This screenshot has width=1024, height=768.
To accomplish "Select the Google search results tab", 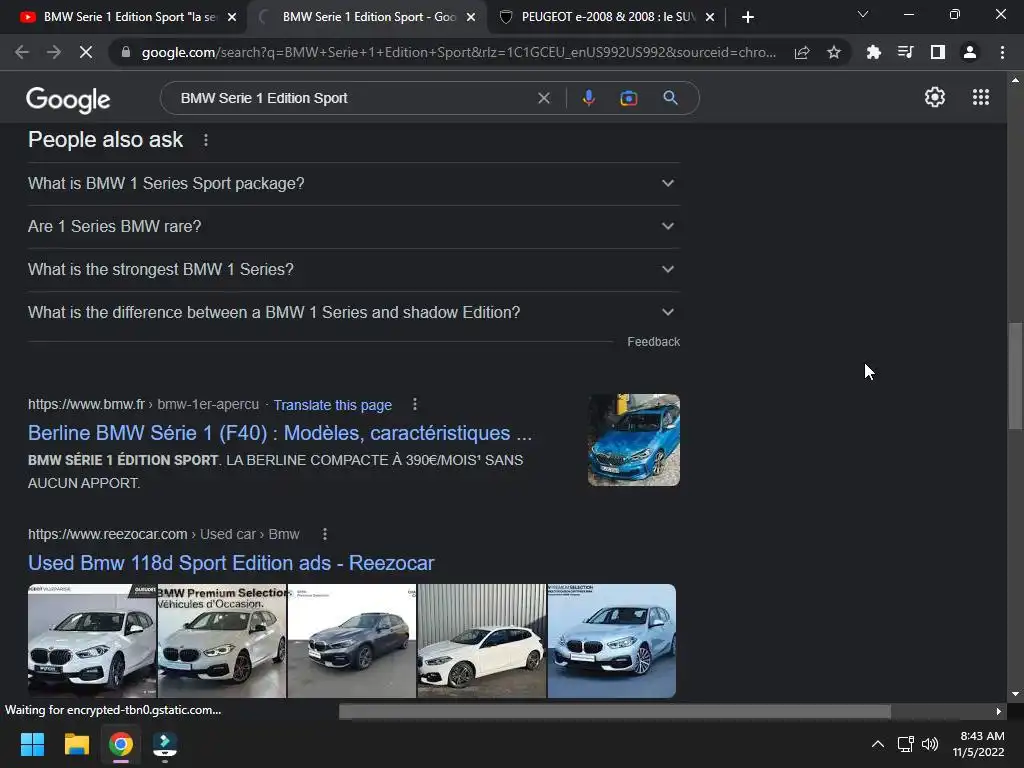I will pos(368,17).
